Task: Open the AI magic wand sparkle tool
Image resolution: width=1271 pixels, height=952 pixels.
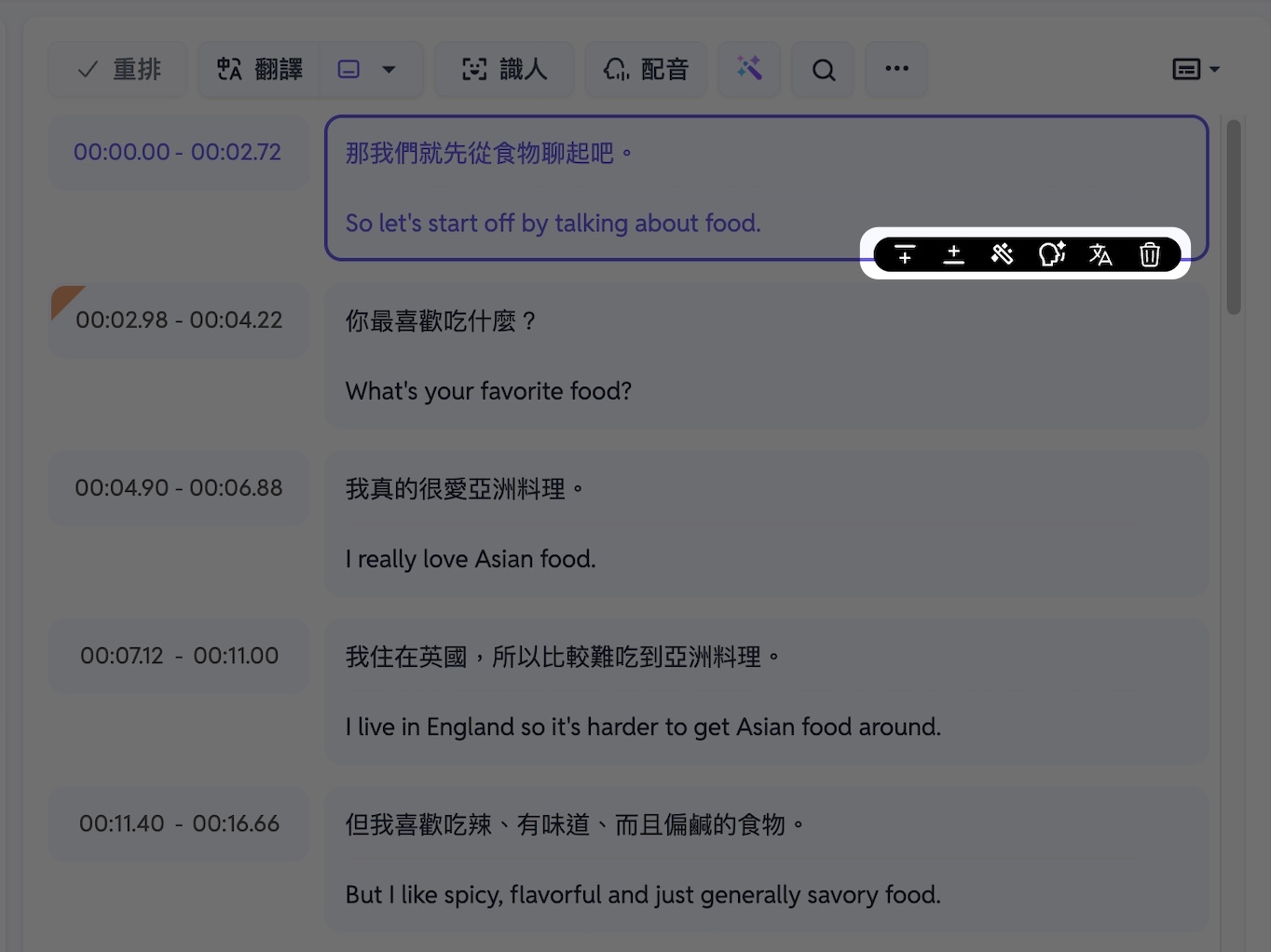Action: click(x=749, y=69)
